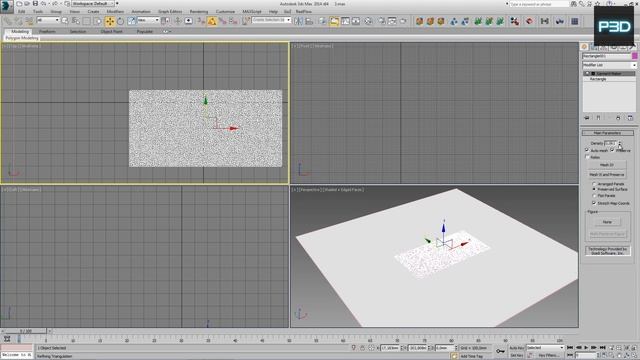Select the Select and Move tool

pyautogui.click(x=110, y=21)
